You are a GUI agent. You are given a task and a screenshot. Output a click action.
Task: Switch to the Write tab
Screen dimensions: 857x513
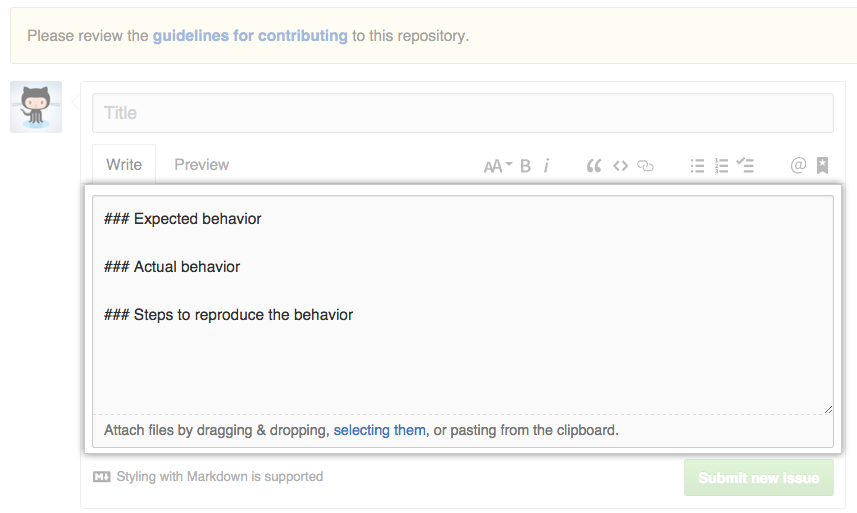(x=124, y=165)
